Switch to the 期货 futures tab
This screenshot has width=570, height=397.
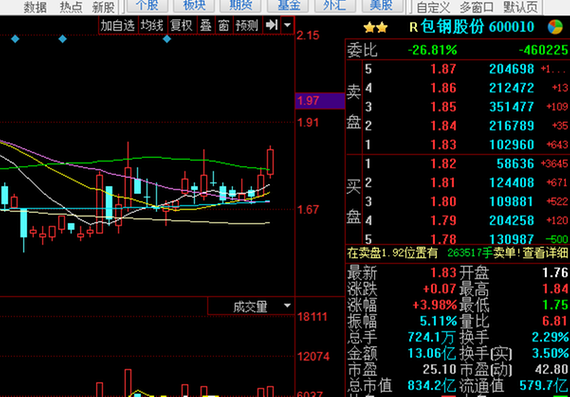click(241, 5)
